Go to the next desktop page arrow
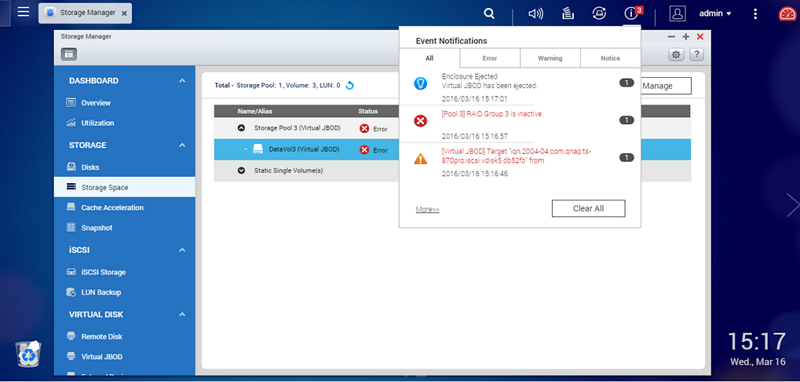 [792, 205]
